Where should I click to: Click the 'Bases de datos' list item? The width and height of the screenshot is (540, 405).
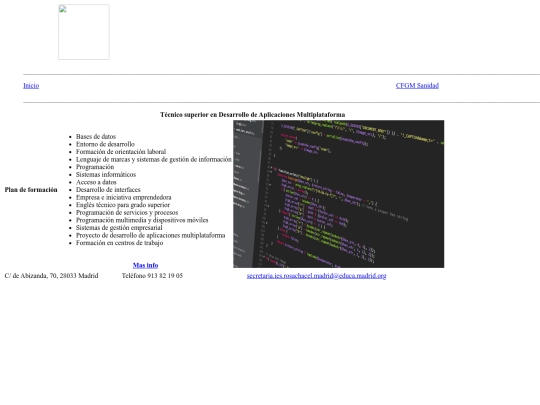96,136
